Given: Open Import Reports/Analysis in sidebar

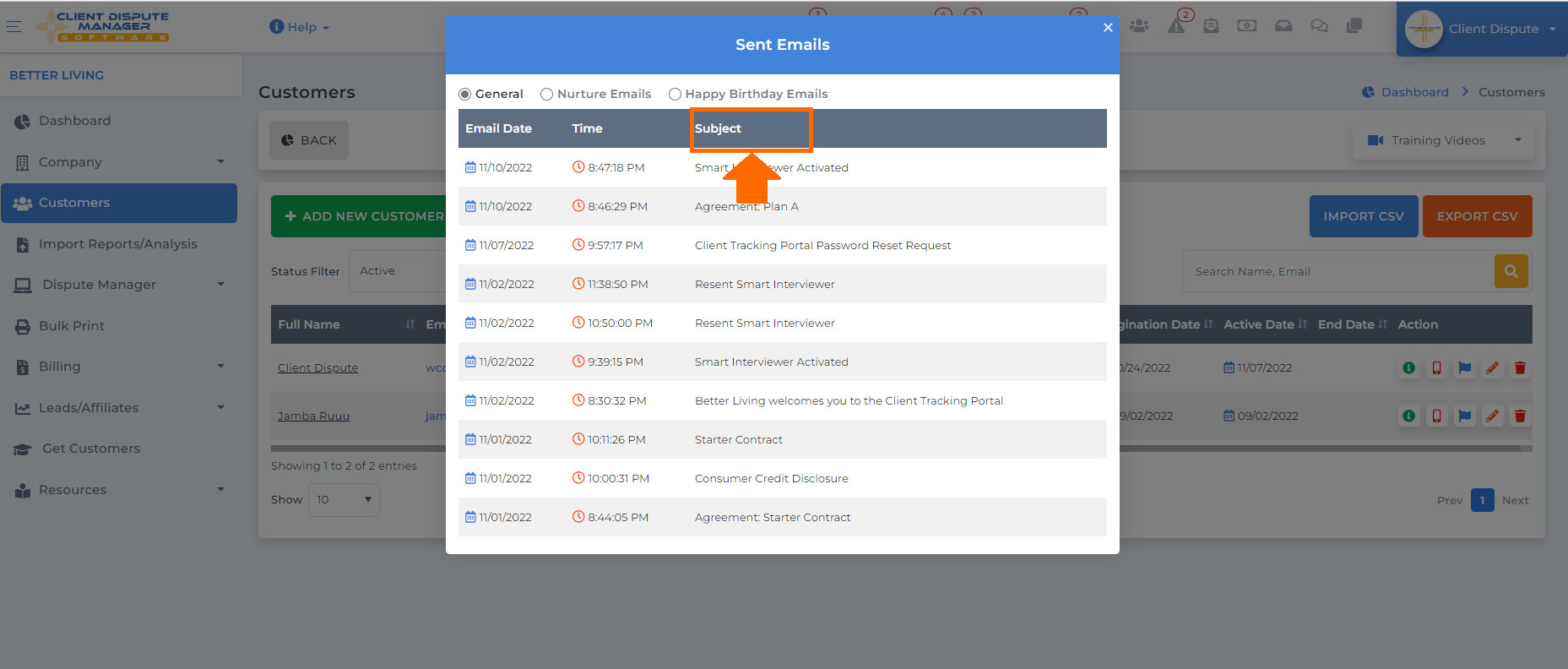Looking at the screenshot, I should click(x=118, y=244).
